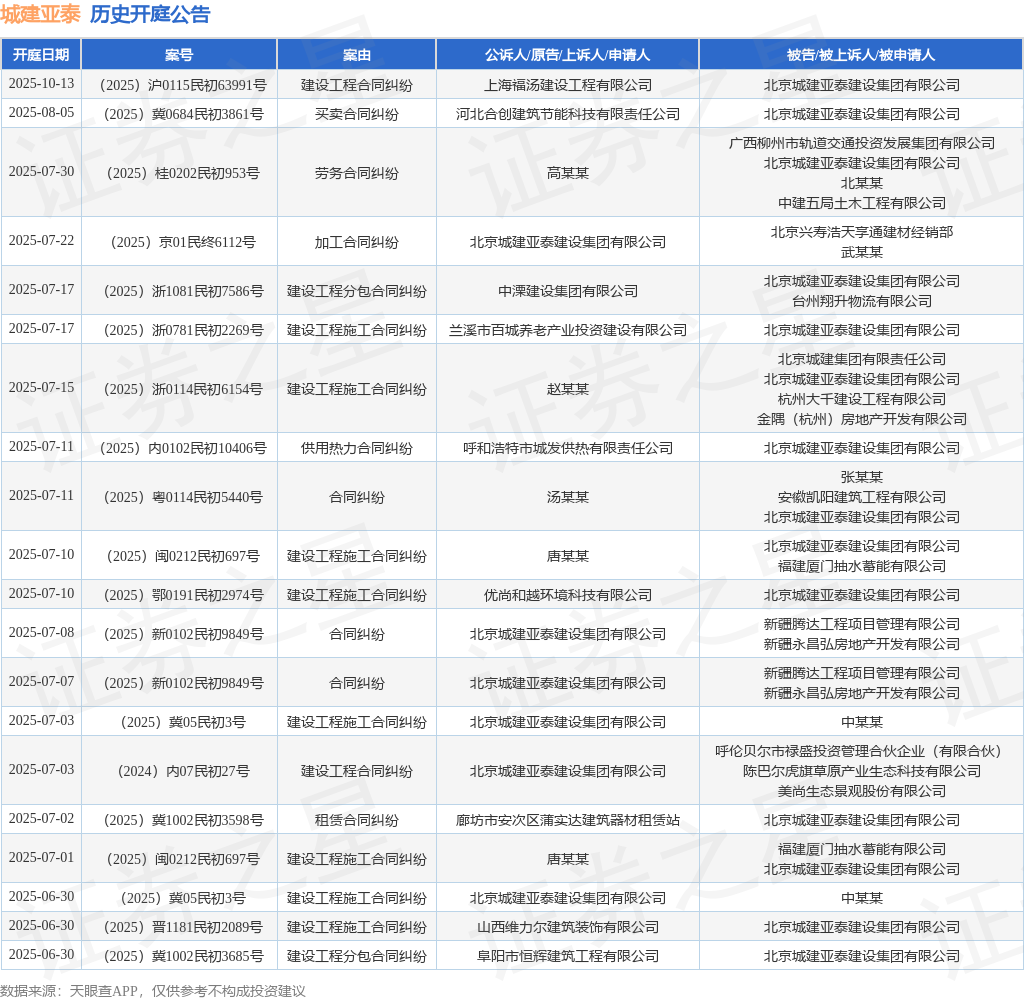Click defendant 广西柳州市轨道交通投资发展集团有限公司

[861, 143]
